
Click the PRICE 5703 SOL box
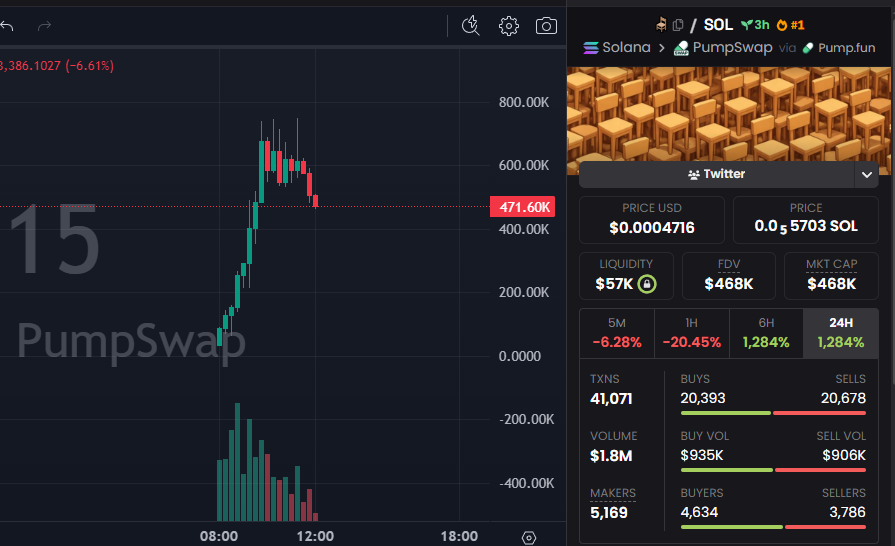[x=806, y=220]
